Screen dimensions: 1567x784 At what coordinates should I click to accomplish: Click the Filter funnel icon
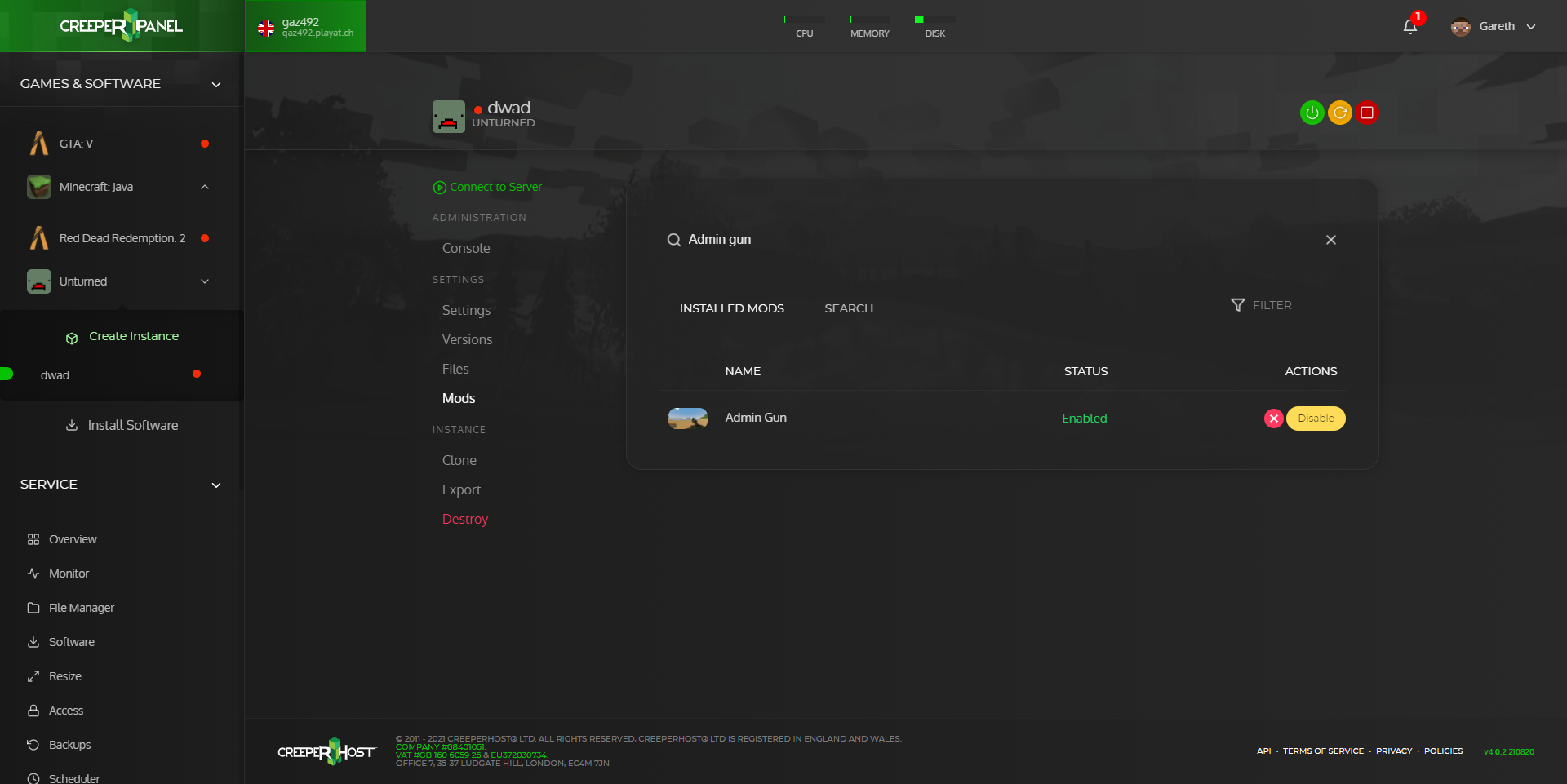point(1237,305)
